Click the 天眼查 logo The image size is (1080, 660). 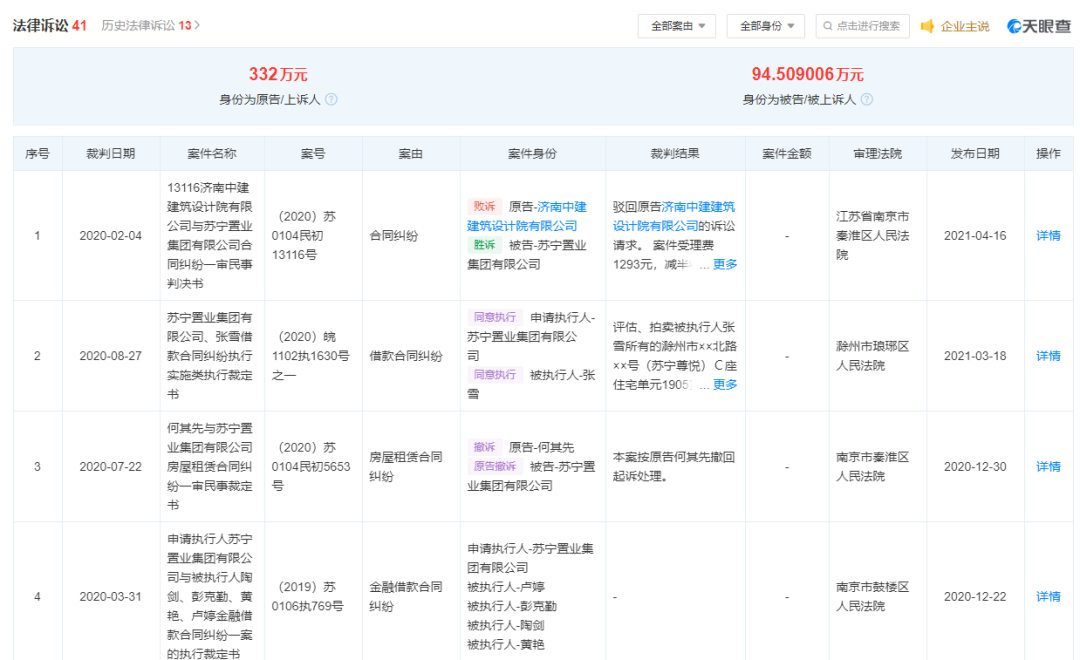[x=1039, y=26]
